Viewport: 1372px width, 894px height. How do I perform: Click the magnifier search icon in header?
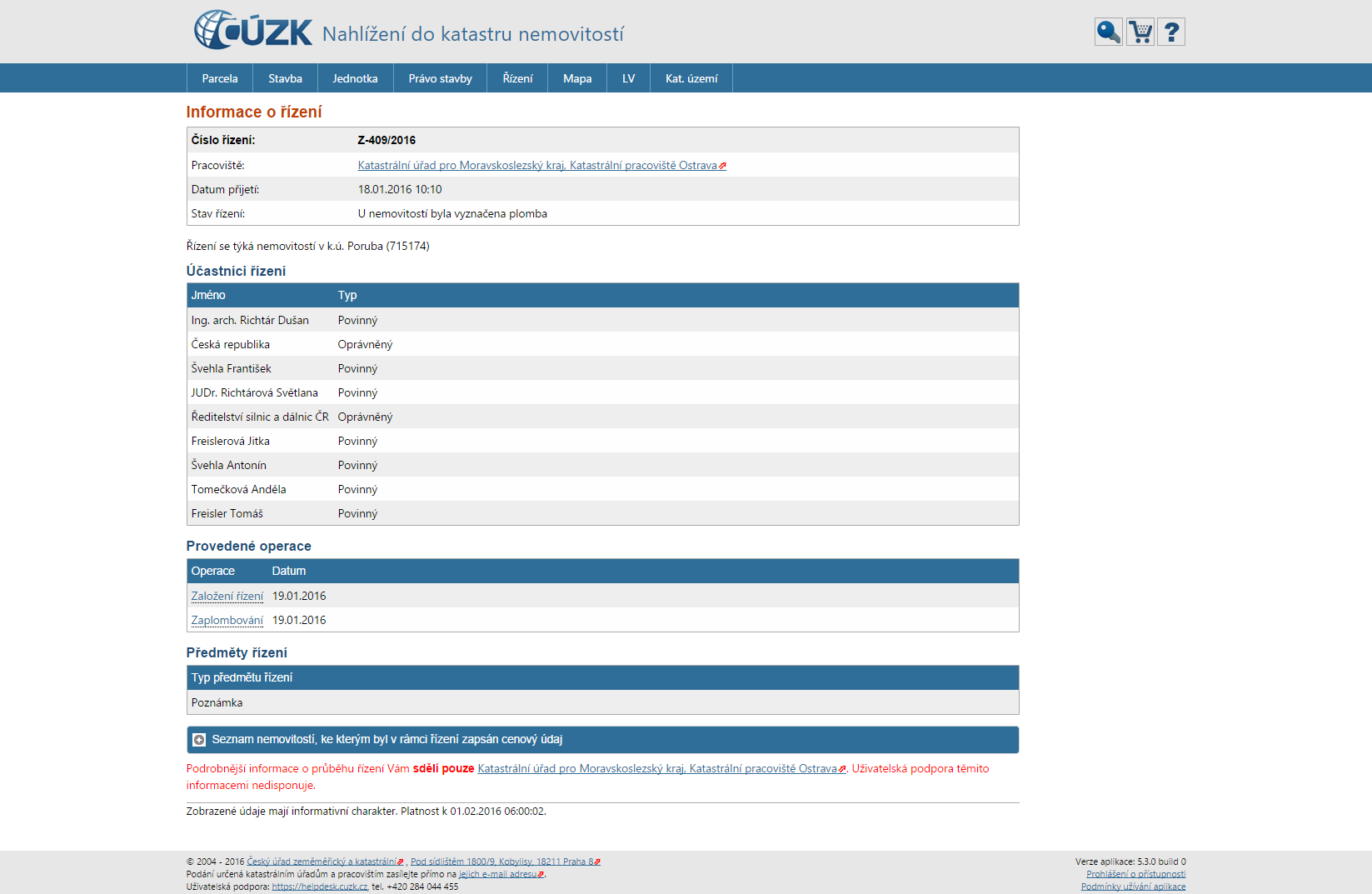pyautogui.click(x=1108, y=32)
